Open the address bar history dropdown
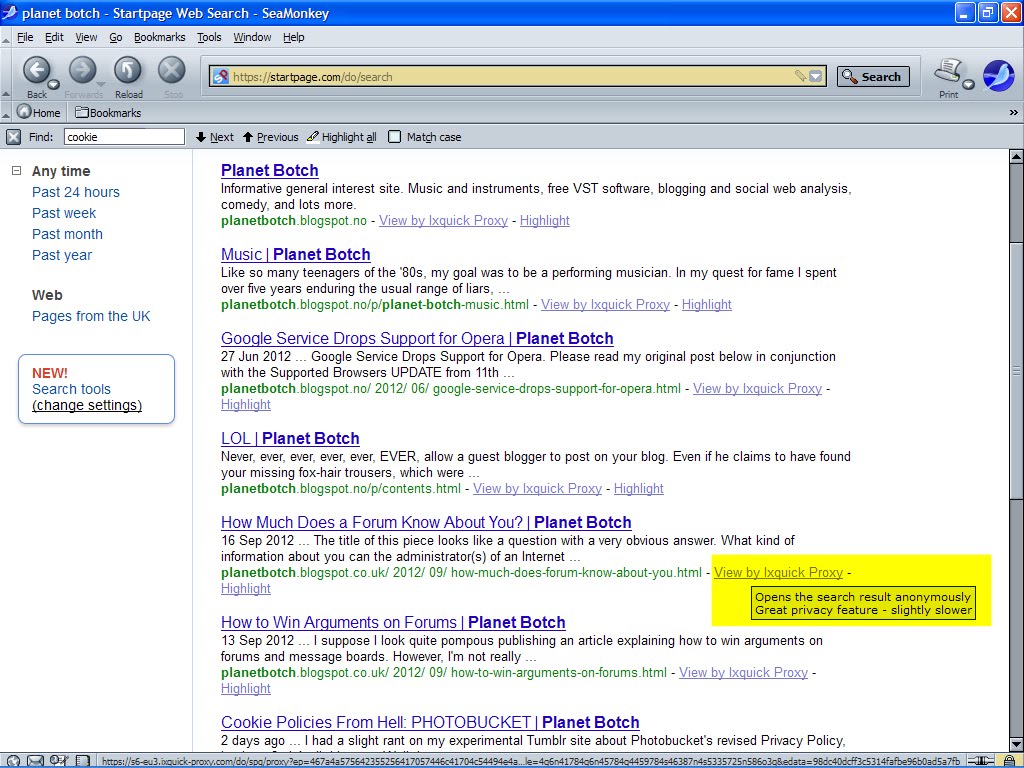The image size is (1024, 768). pyautogui.click(x=816, y=76)
